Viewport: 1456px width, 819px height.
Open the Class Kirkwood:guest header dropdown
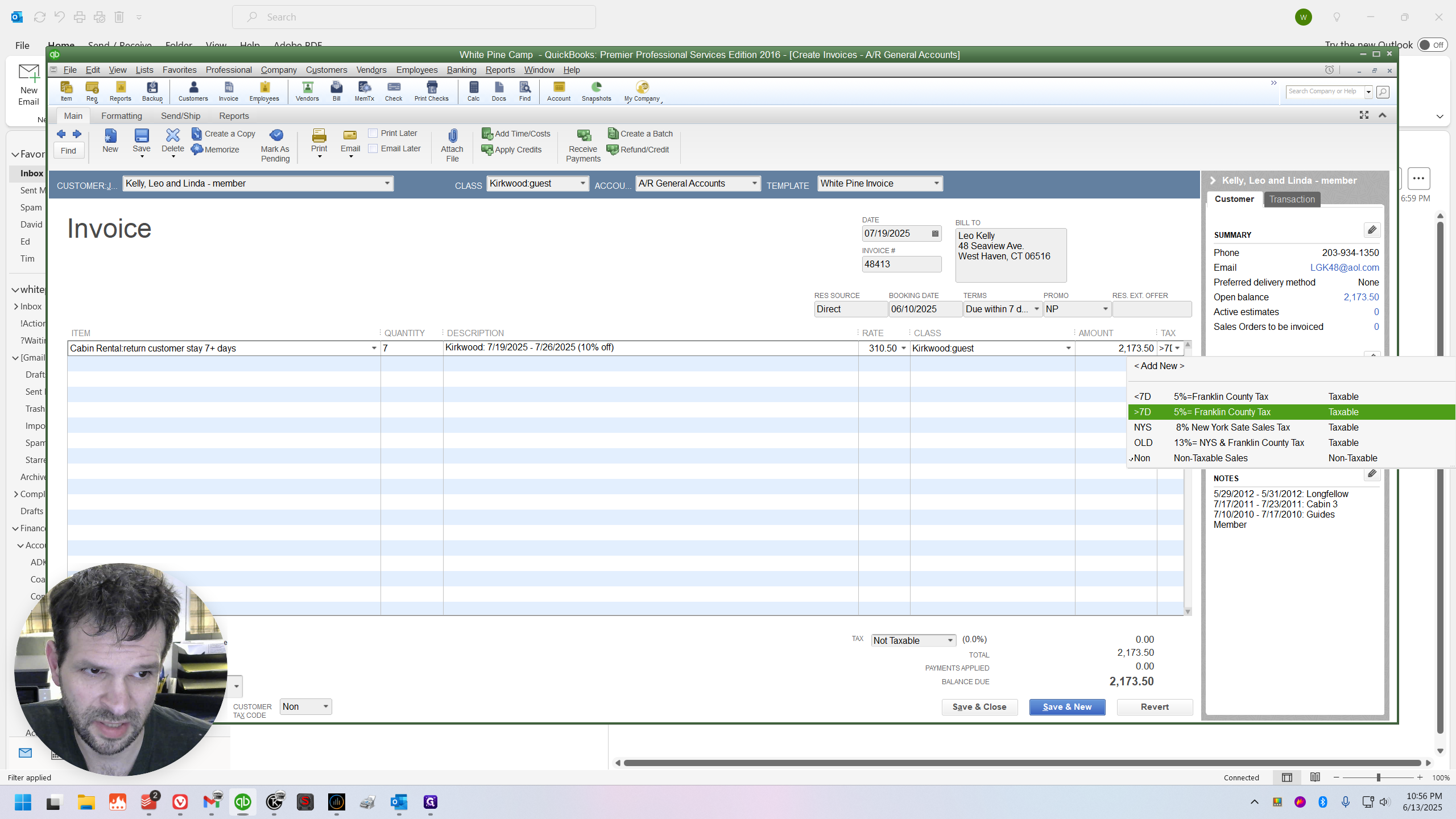(582, 183)
